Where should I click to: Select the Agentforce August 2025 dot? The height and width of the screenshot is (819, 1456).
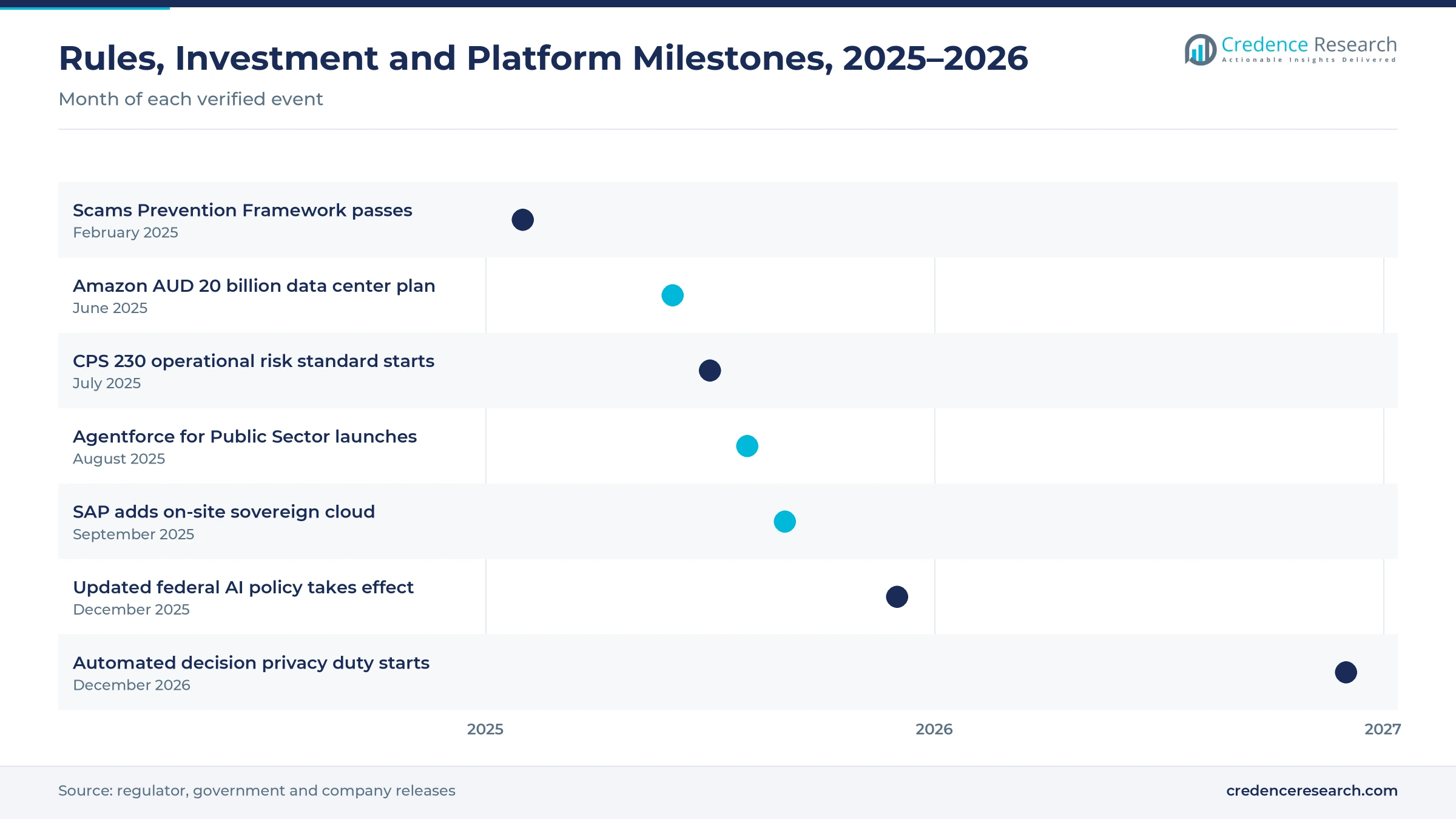coord(747,446)
